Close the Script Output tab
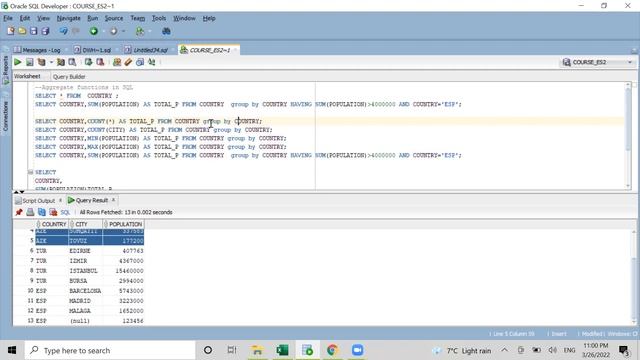This screenshot has height=360, width=640. (60, 200)
